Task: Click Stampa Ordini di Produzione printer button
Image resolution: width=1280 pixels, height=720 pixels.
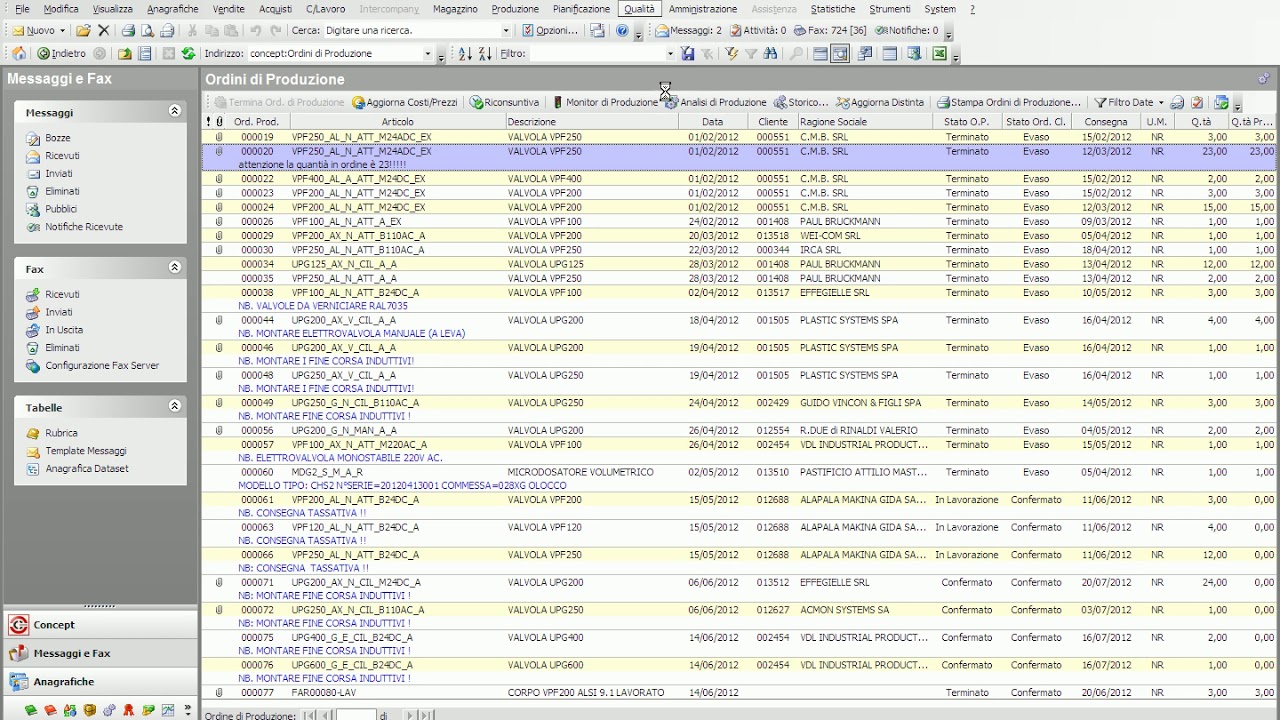Action: pyautogui.click(x=1009, y=102)
